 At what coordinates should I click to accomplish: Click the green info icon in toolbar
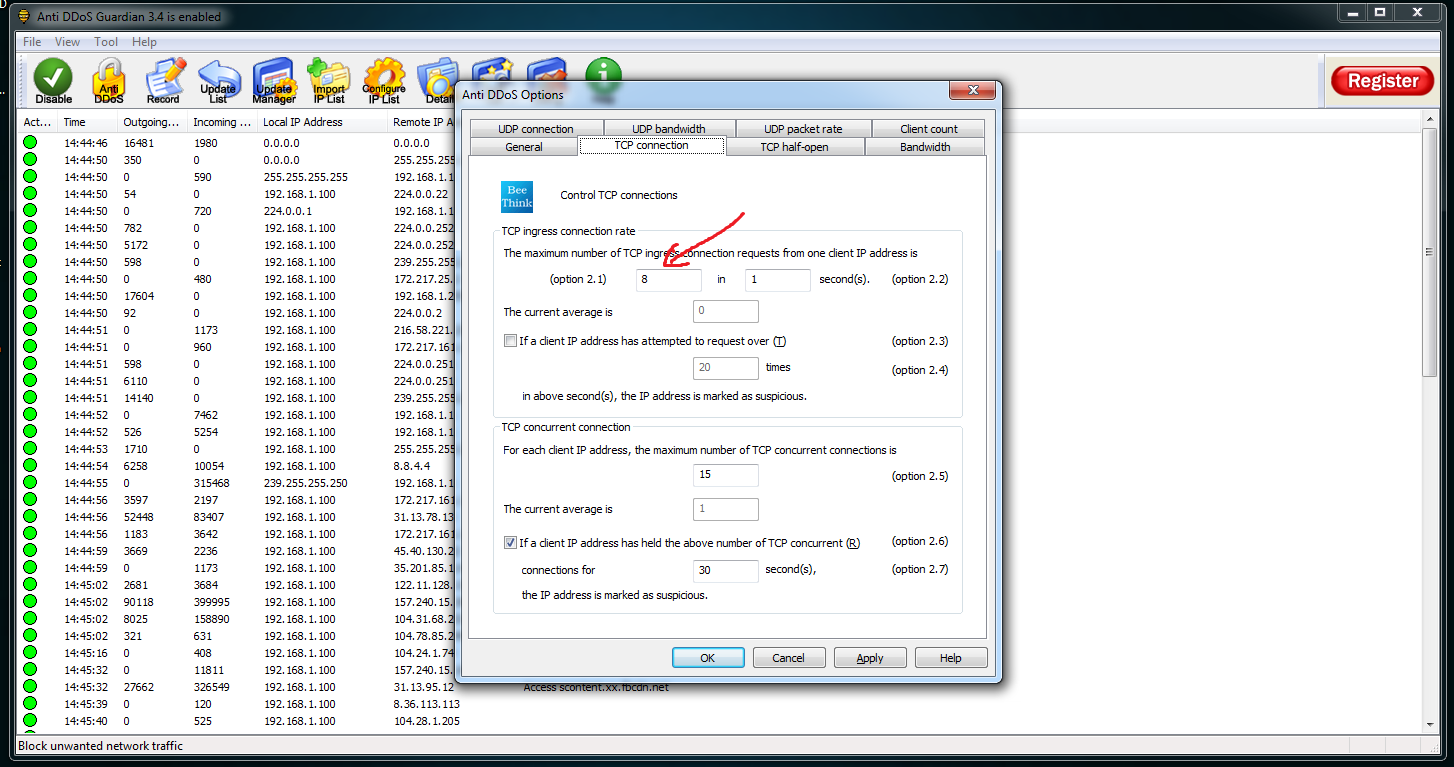coord(603,74)
